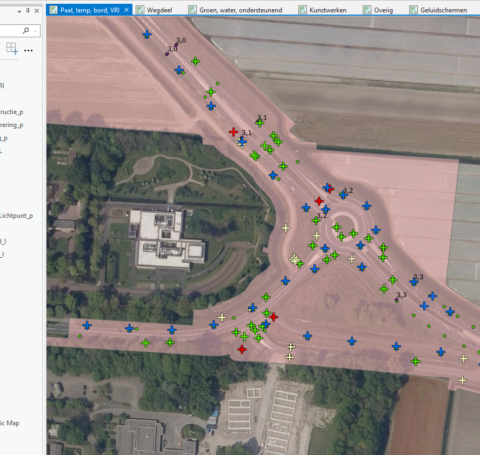Click the red cross marker beside label 3,1
The height and width of the screenshot is (455, 480).
pos(233,132)
